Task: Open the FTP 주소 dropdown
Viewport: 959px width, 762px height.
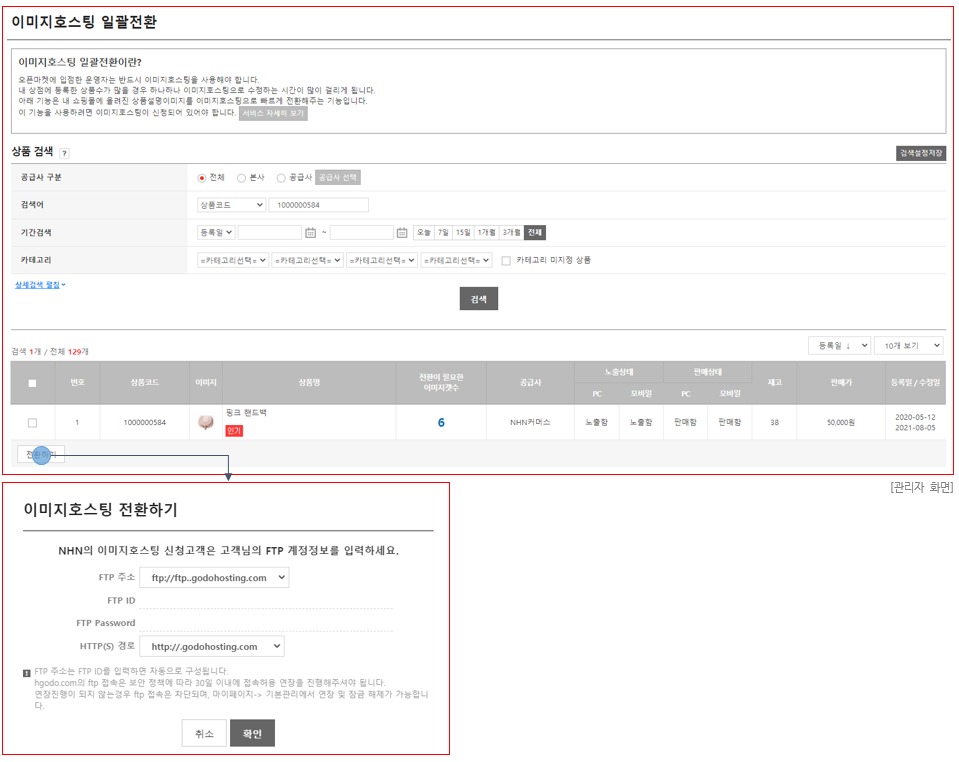Action: [214, 577]
